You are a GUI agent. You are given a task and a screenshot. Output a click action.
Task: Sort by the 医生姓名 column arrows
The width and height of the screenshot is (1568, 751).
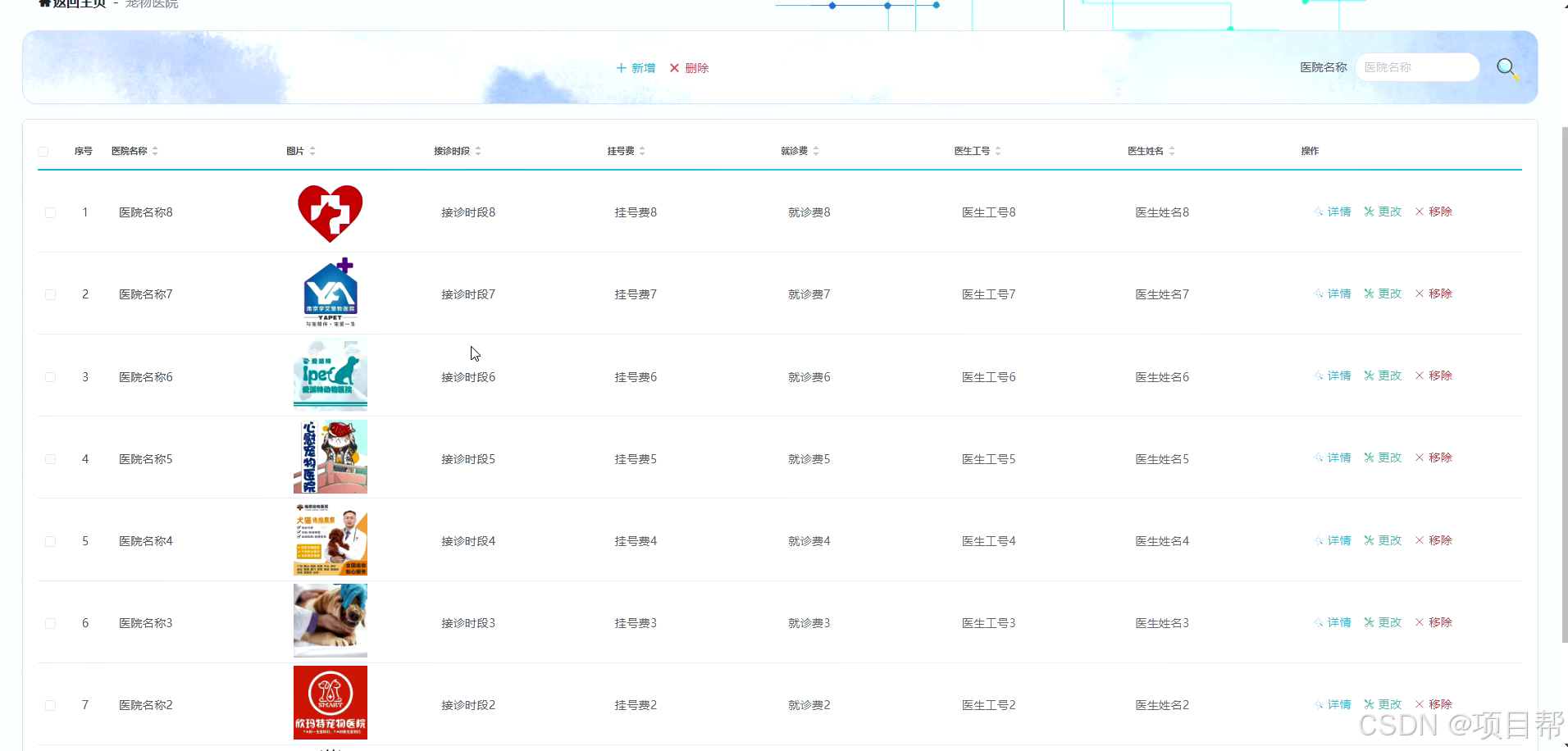1172,151
